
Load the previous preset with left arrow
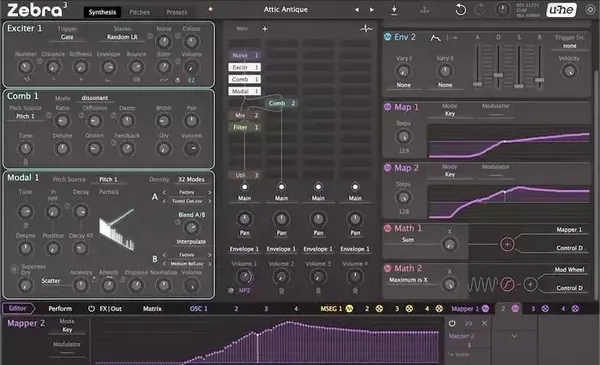pyautogui.click(x=357, y=10)
